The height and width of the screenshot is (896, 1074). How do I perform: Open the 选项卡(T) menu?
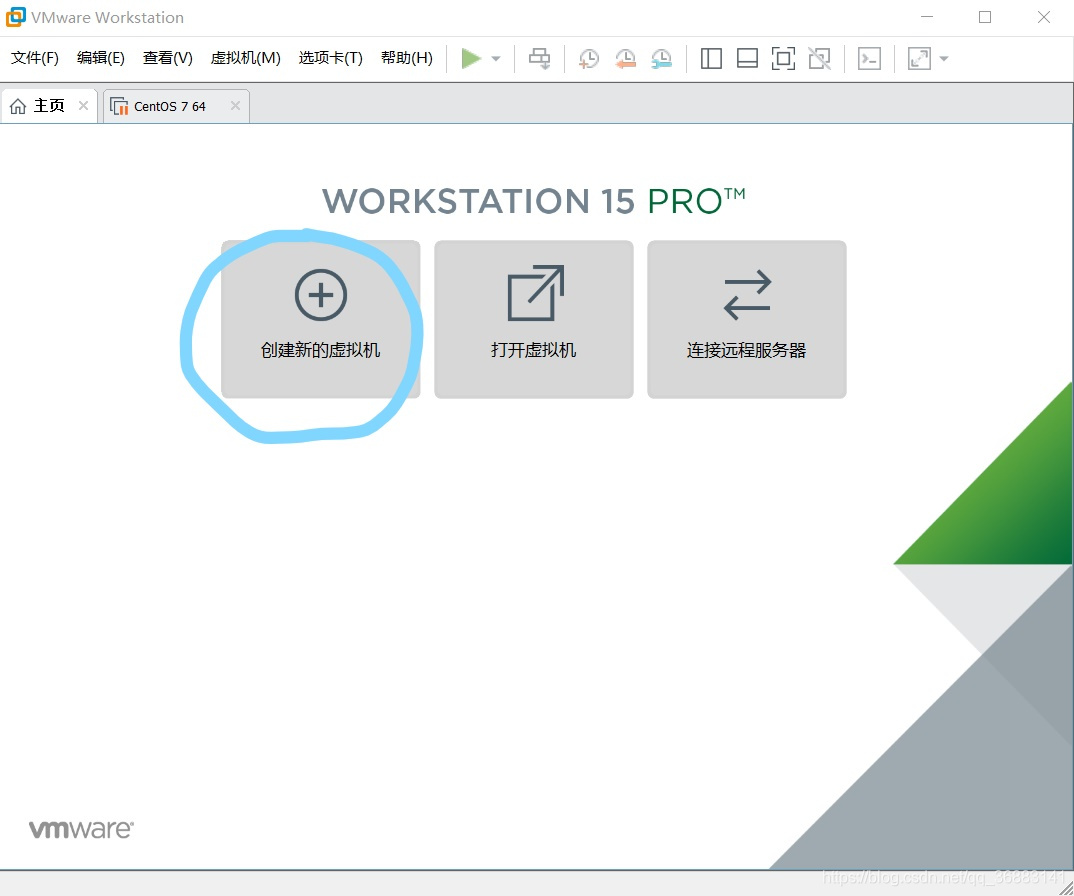331,58
